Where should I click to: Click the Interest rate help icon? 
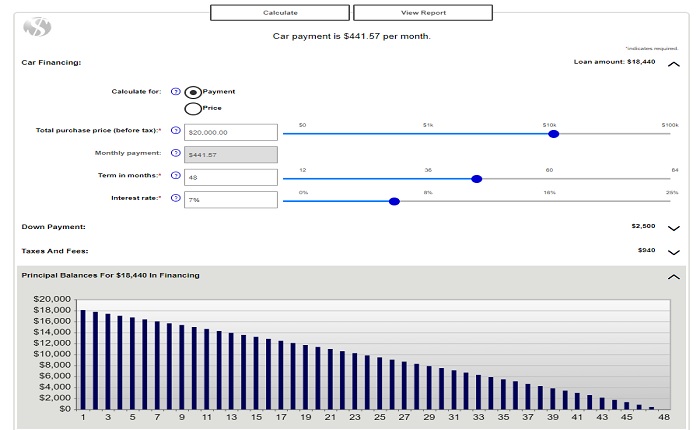pyautogui.click(x=175, y=198)
